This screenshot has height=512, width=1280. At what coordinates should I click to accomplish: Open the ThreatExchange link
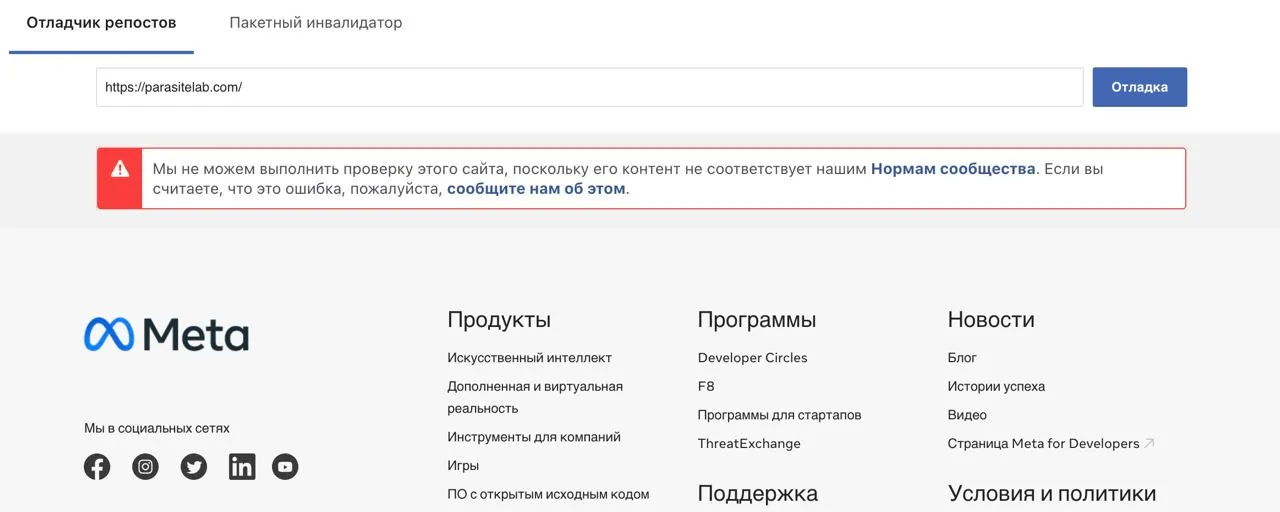[749, 443]
